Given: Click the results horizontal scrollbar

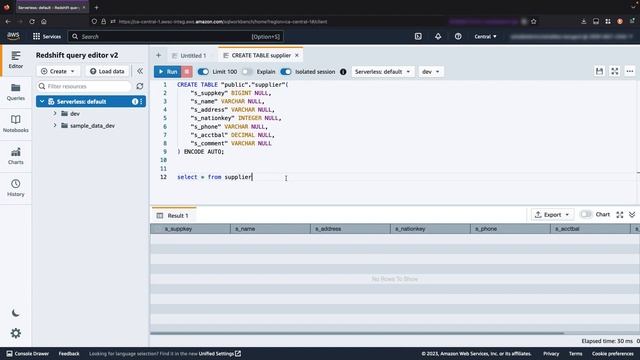Looking at the screenshot, I should click(x=357, y=333).
